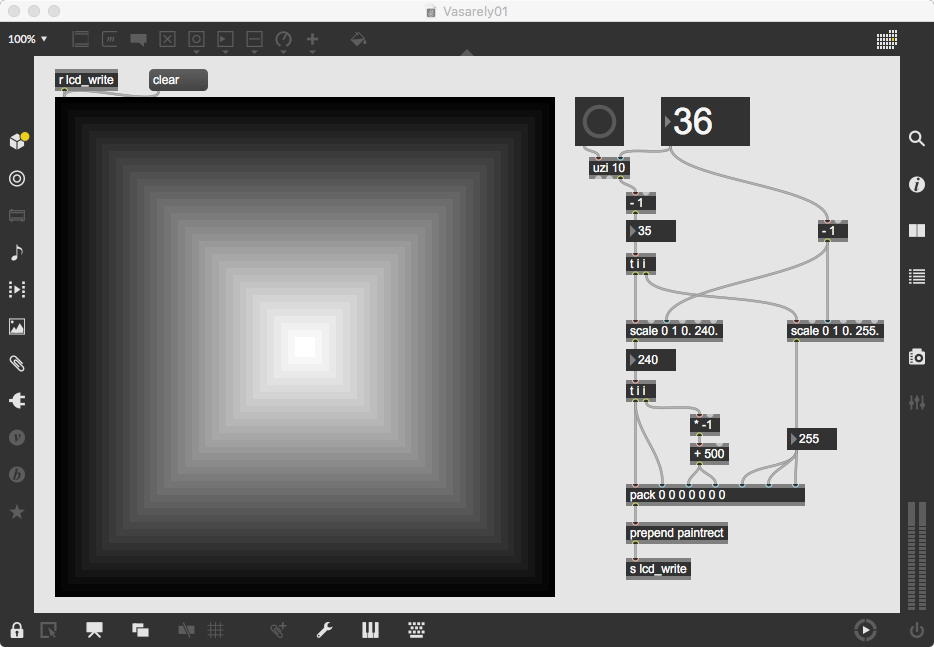Select the number box showing 255
Screen dimensions: 934x647
pos(812,439)
